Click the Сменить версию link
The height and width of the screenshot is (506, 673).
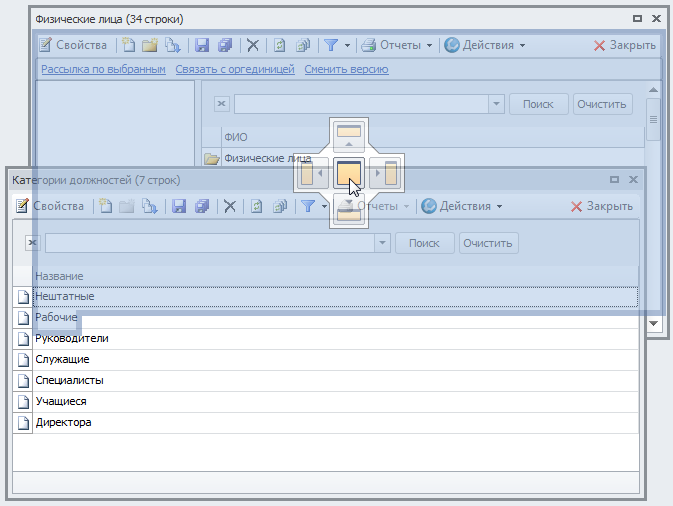coord(346,70)
